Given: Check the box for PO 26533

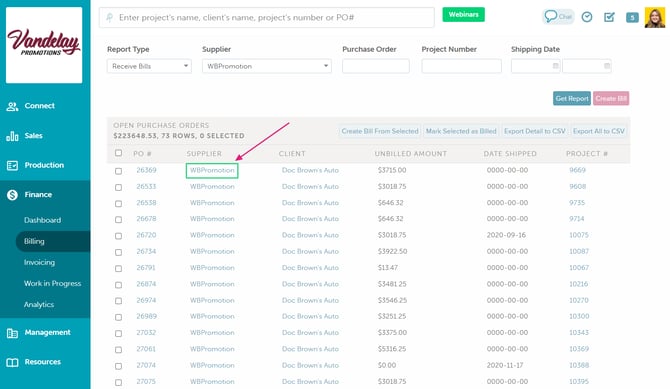Looking at the screenshot, I should (118, 187).
